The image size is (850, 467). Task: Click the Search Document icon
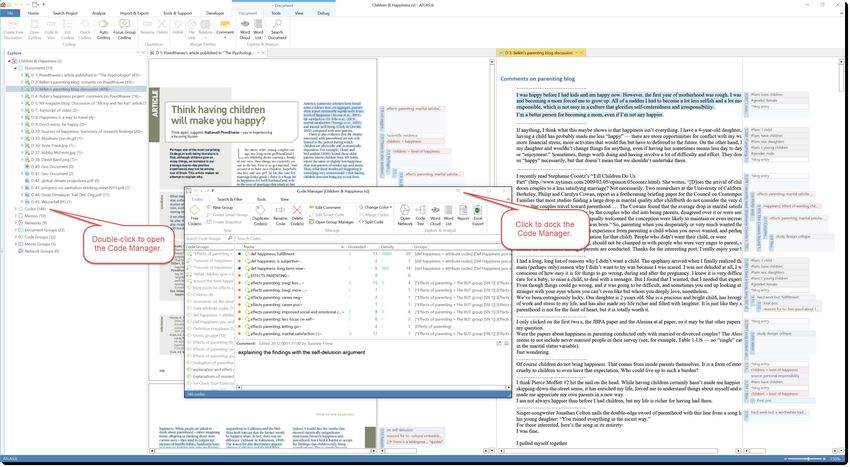pos(277,29)
